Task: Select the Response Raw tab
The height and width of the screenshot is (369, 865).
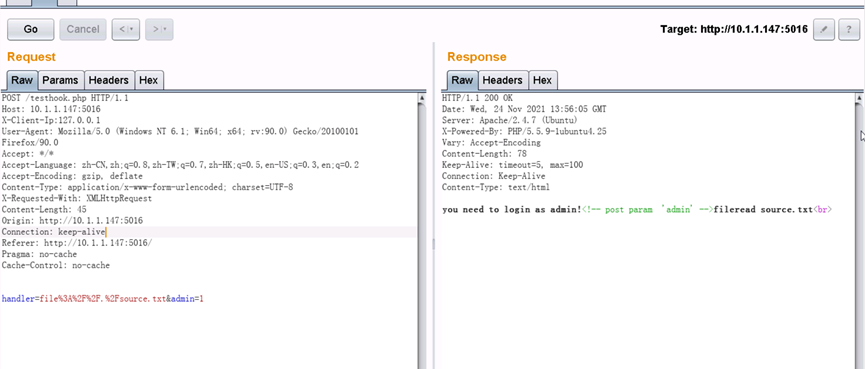Action: pos(462,80)
